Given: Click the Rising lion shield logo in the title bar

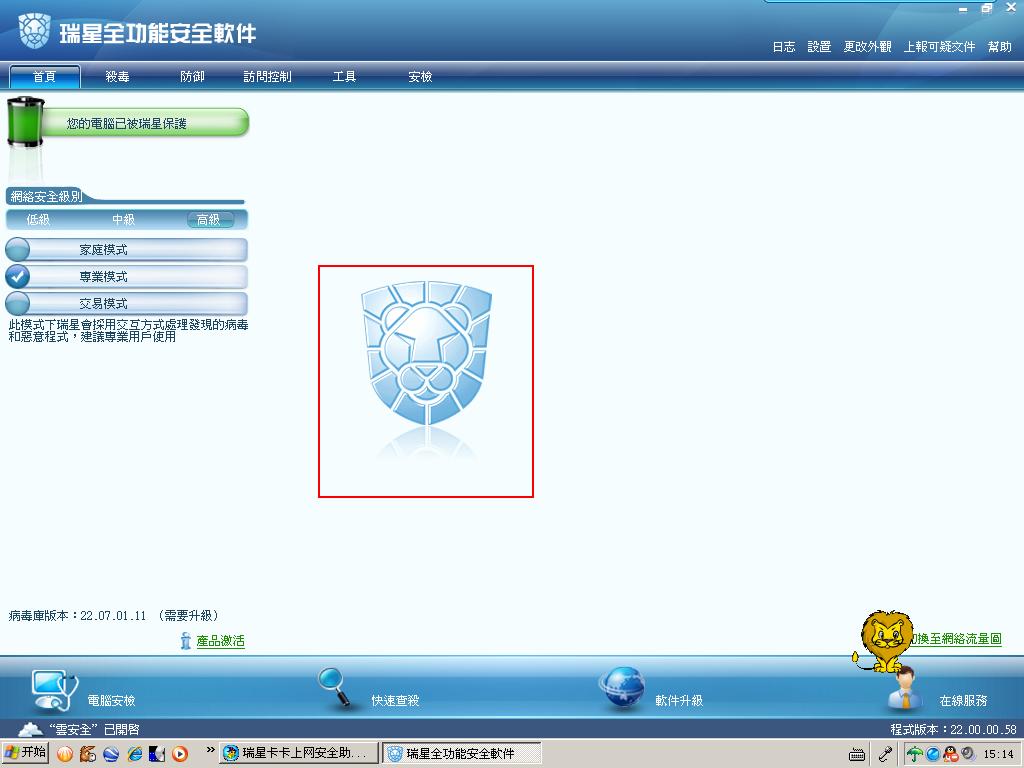Looking at the screenshot, I should coord(35,31).
